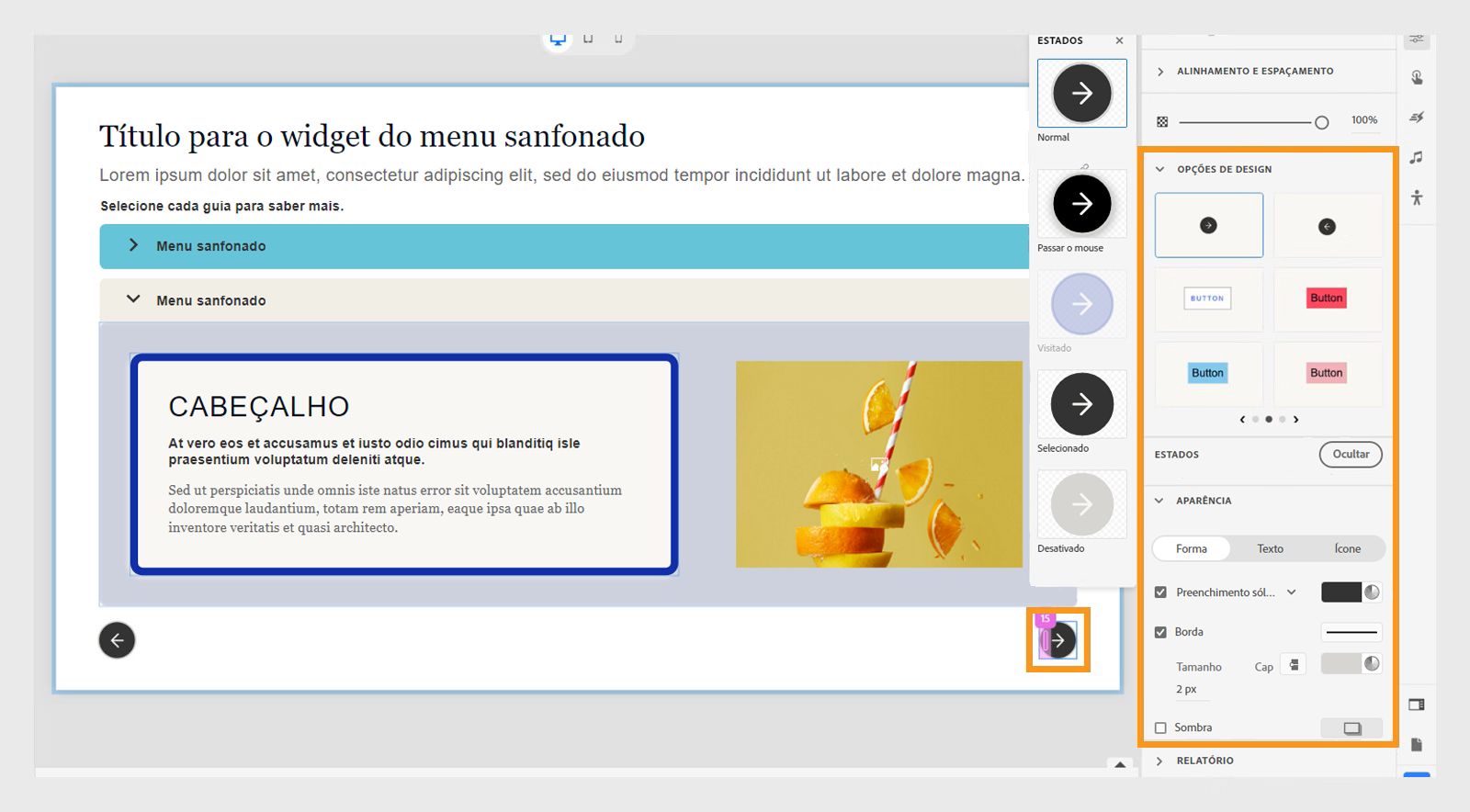The image size is (1470, 812).
Task: Go to next design options page
Action: pos(1296,419)
